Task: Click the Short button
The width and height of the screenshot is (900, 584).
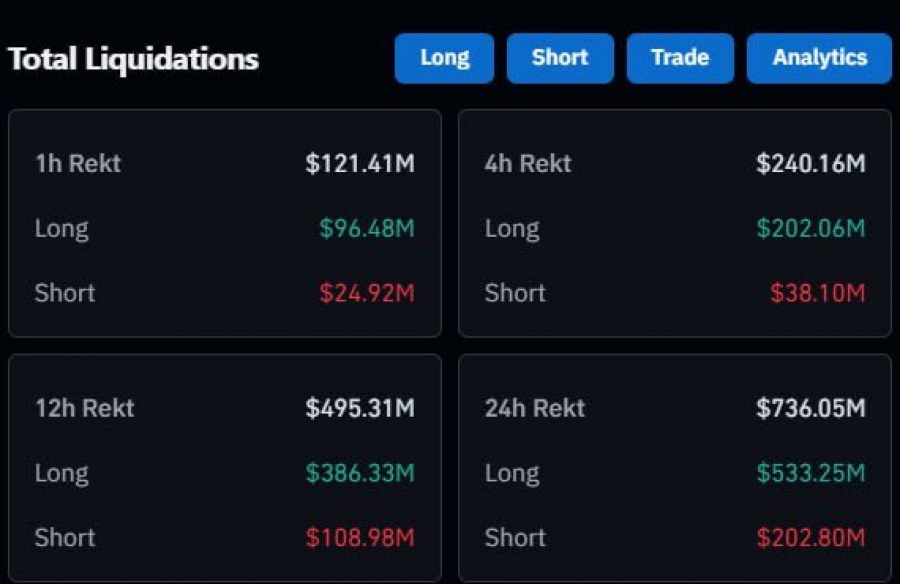Action: click(x=560, y=58)
